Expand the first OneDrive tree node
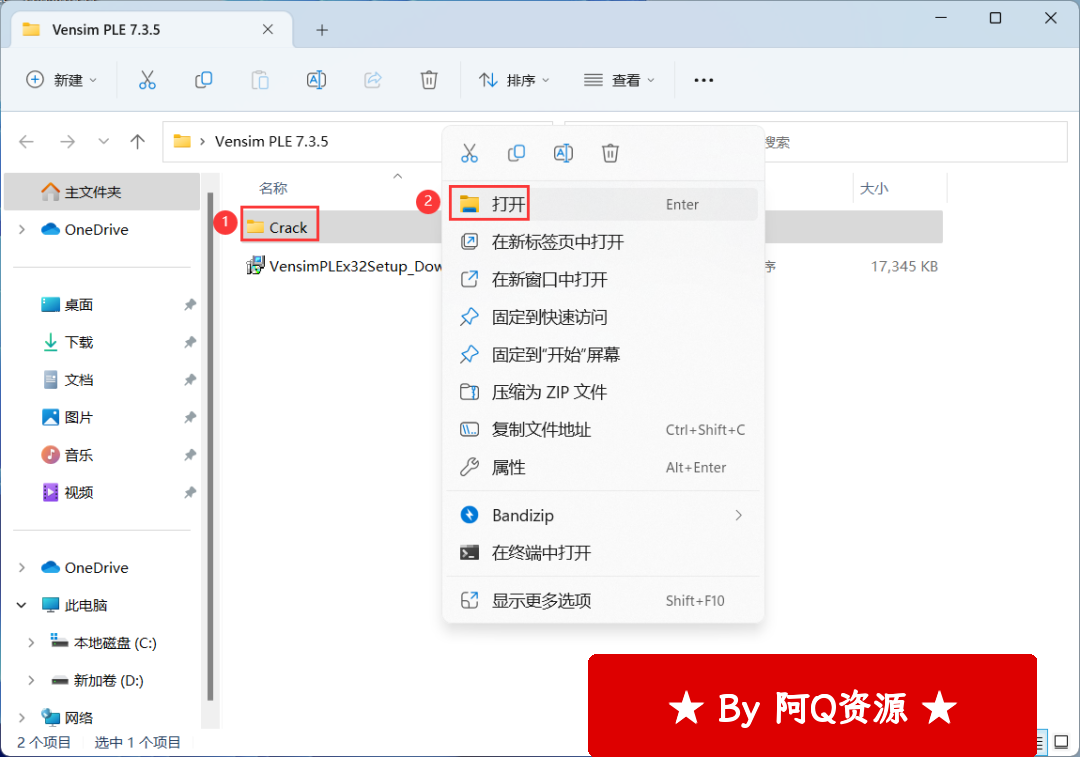The image size is (1080, 757). click(x=22, y=229)
